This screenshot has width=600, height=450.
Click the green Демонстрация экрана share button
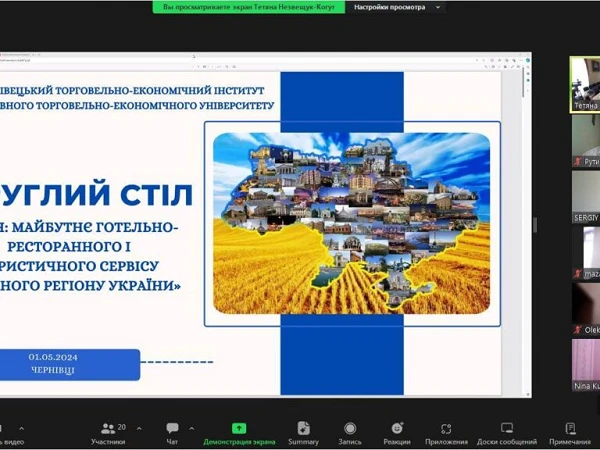coord(239,433)
